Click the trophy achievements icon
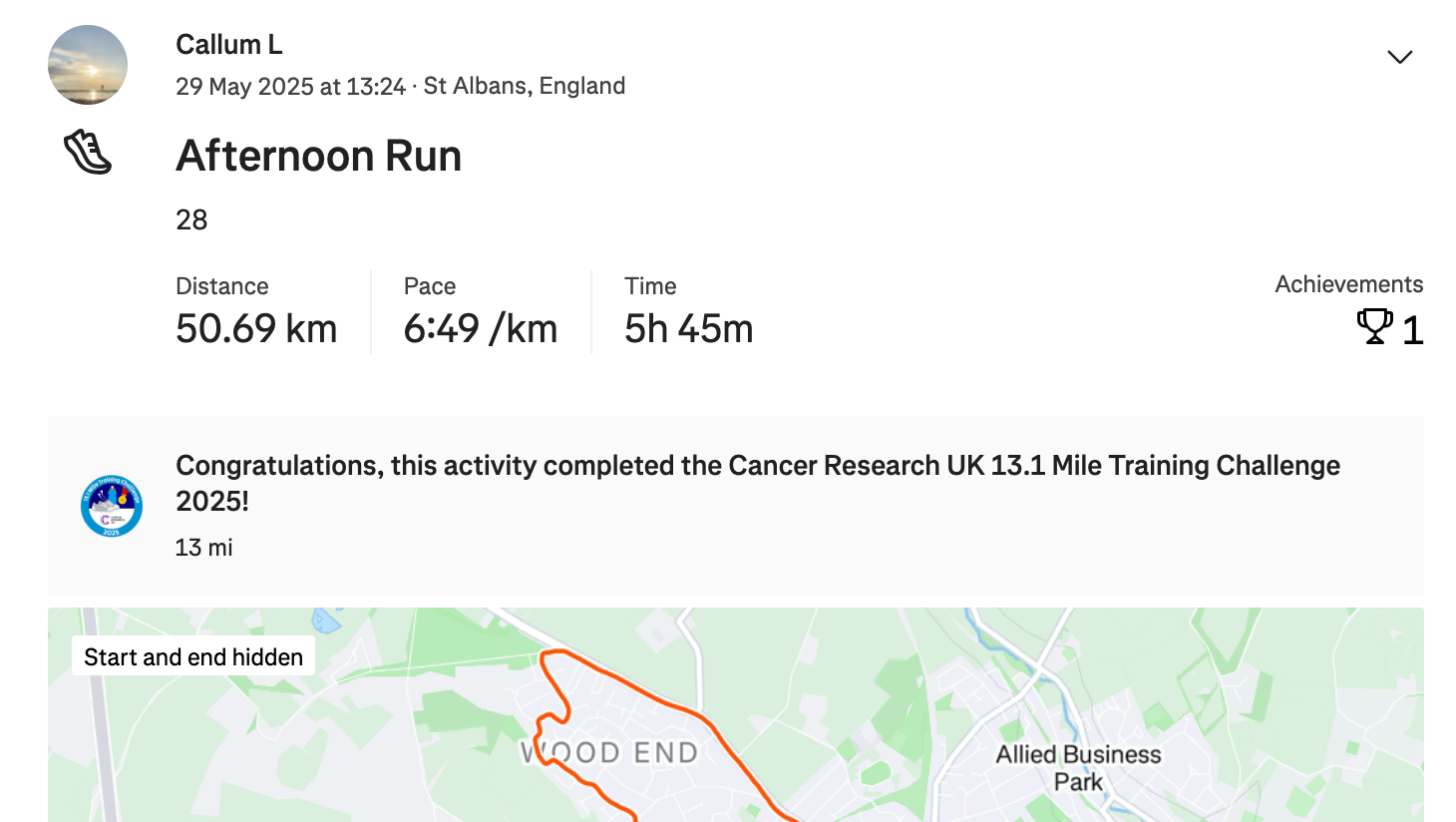Image resolution: width=1456 pixels, height=822 pixels. (x=1374, y=326)
